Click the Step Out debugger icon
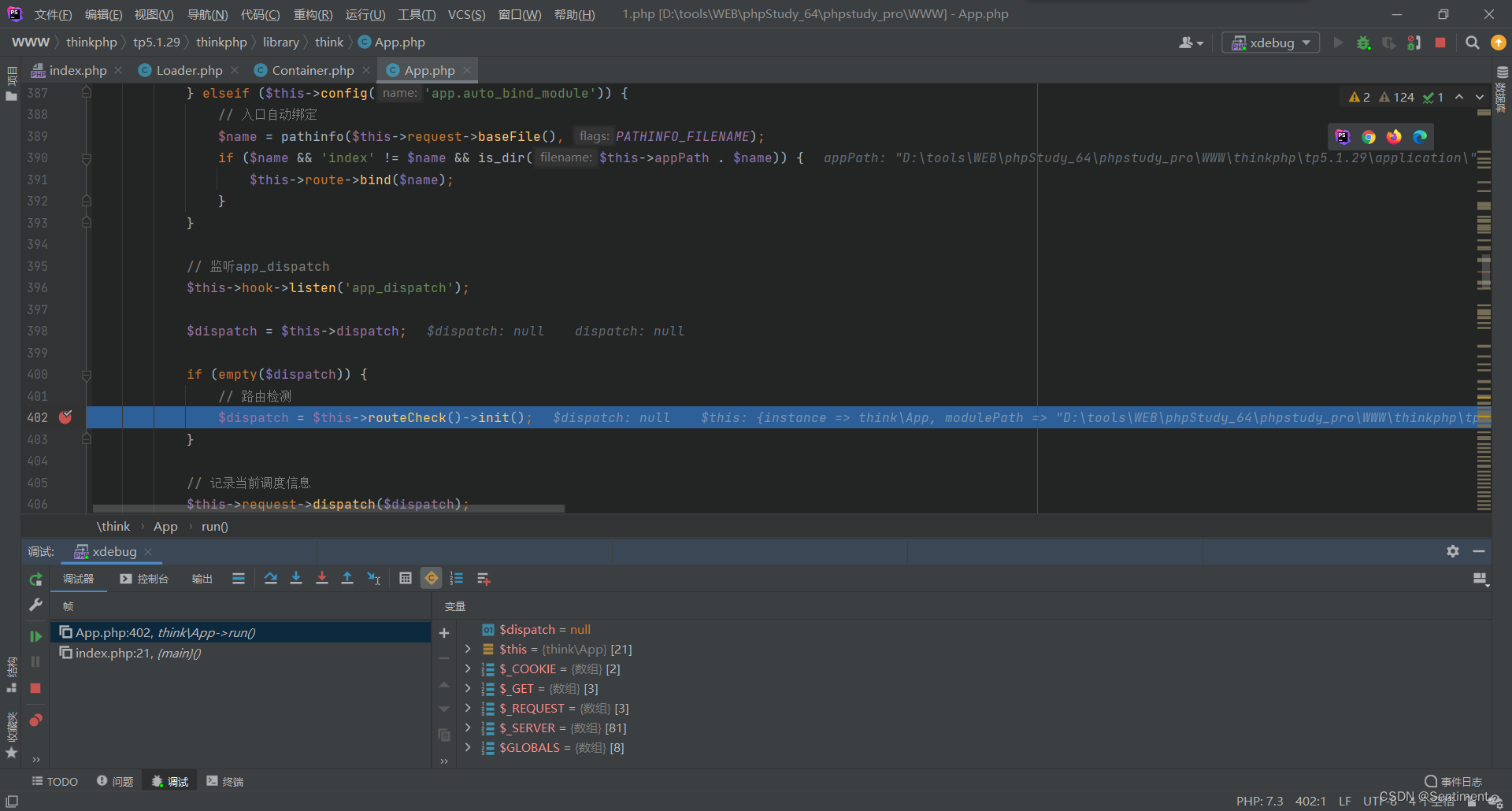The image size is (1512, 811). (347, 579)
